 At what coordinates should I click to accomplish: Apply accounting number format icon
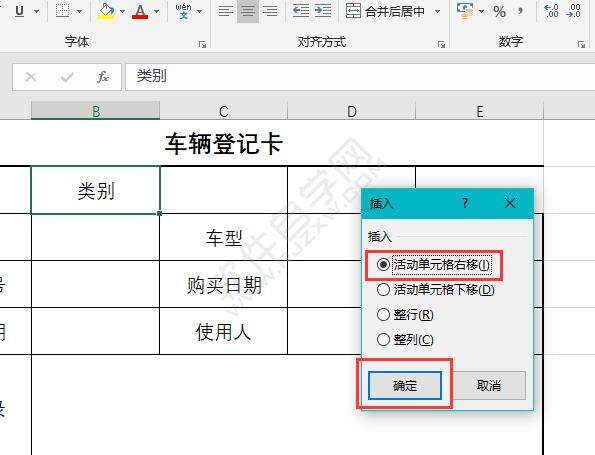(465, 11)
